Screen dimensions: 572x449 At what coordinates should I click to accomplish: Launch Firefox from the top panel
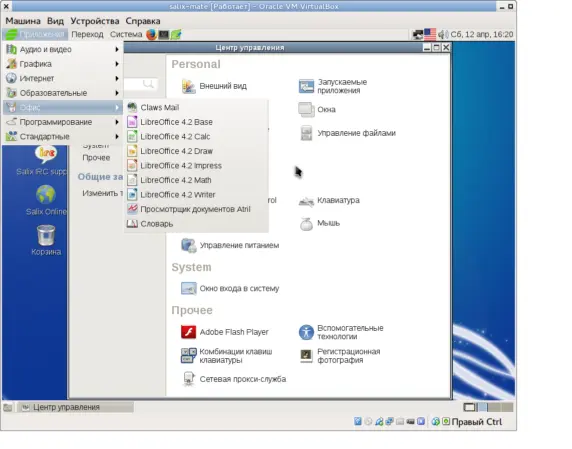[151, 34]
